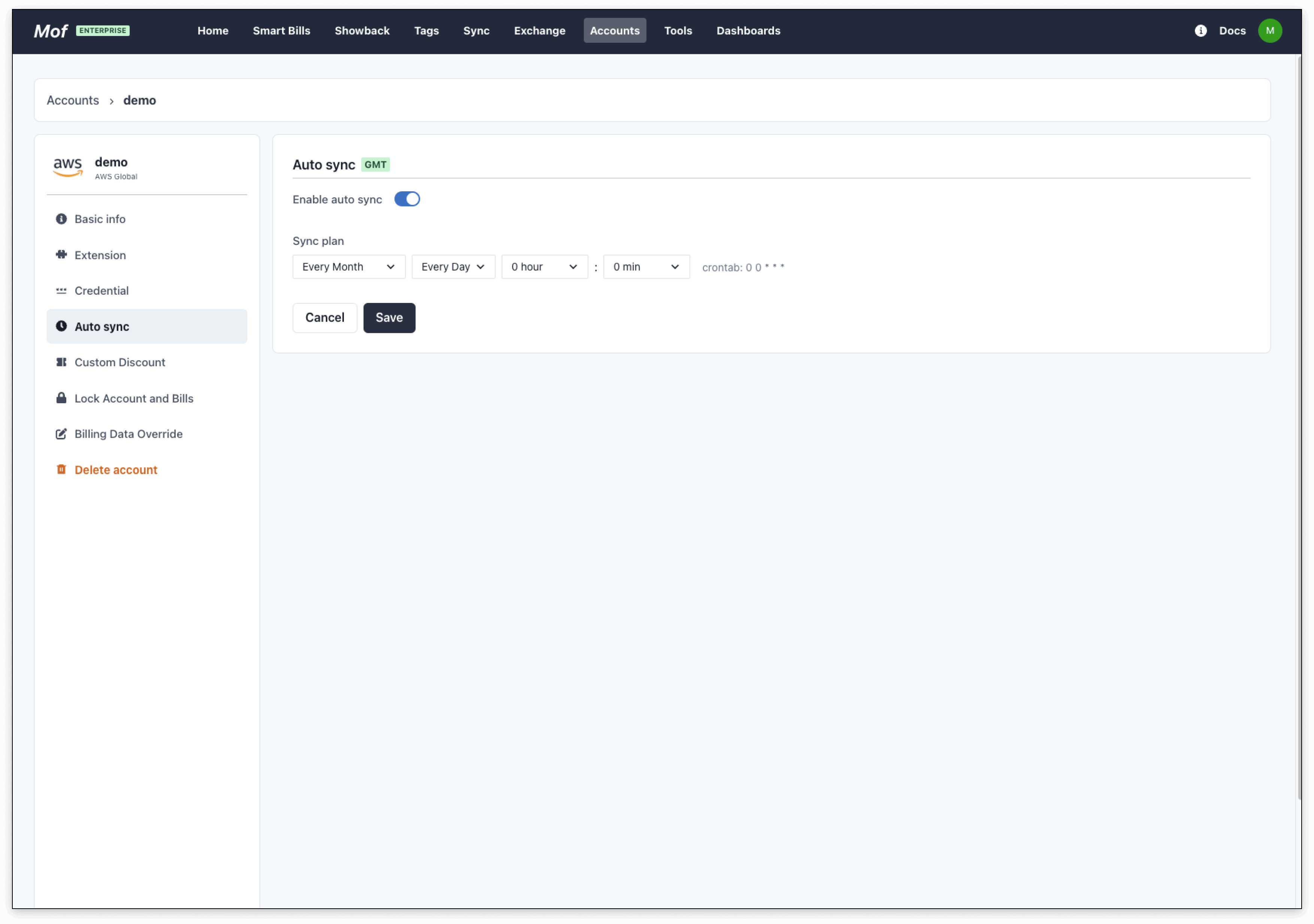This screenshot has width=1314, height=924.
Task: Open Lock Account and Bills
Action: [146, 399]
